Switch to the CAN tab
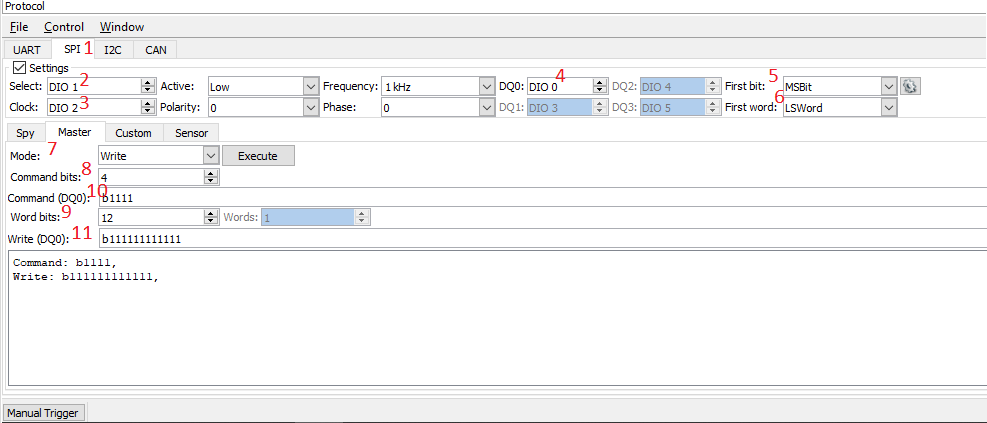 pyautogui.click(x=155, y=50)
